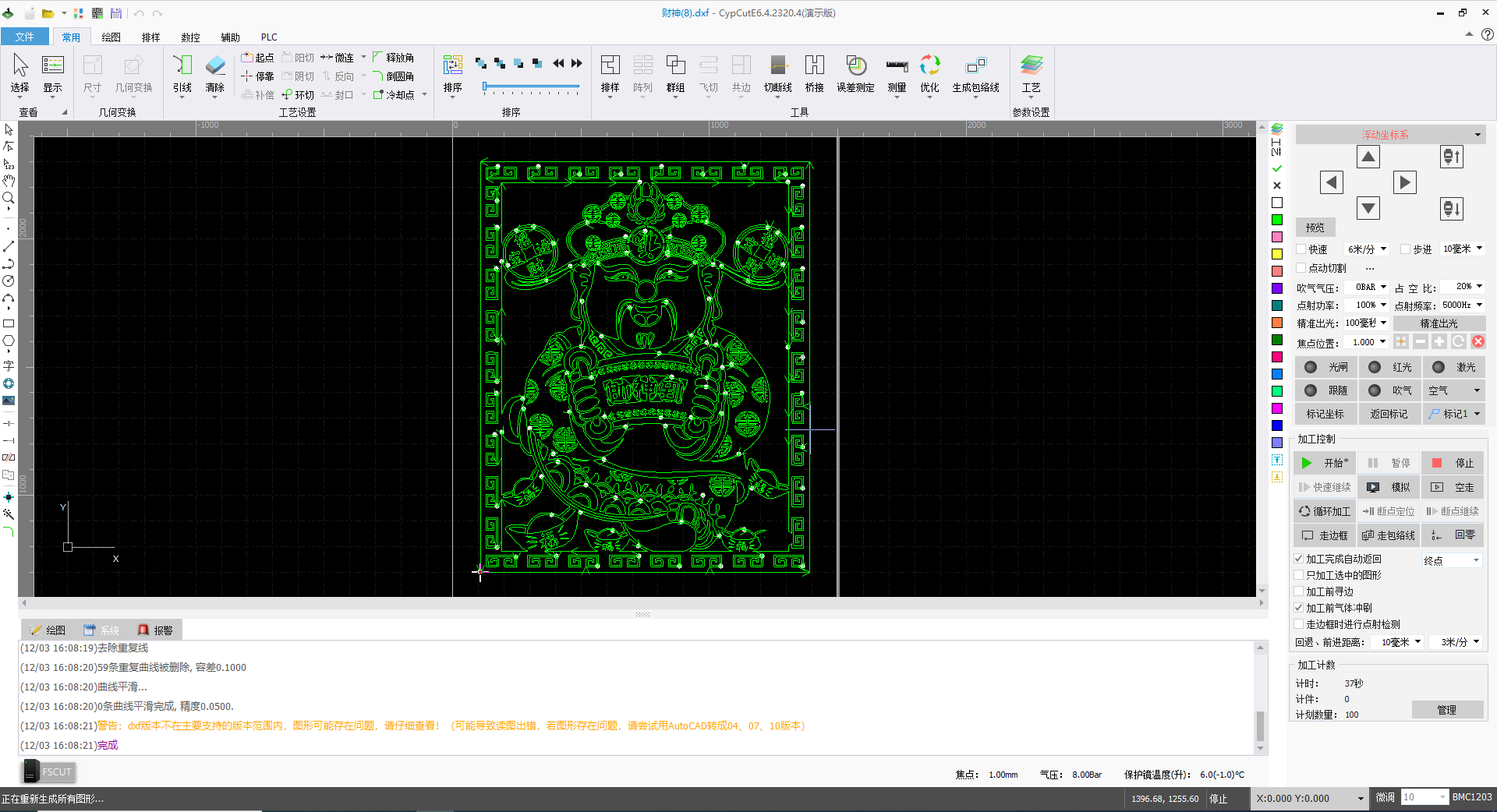Click the 开始 start processing button
The width and height of the screenshot is (1497, 812).
(1325, 463)
